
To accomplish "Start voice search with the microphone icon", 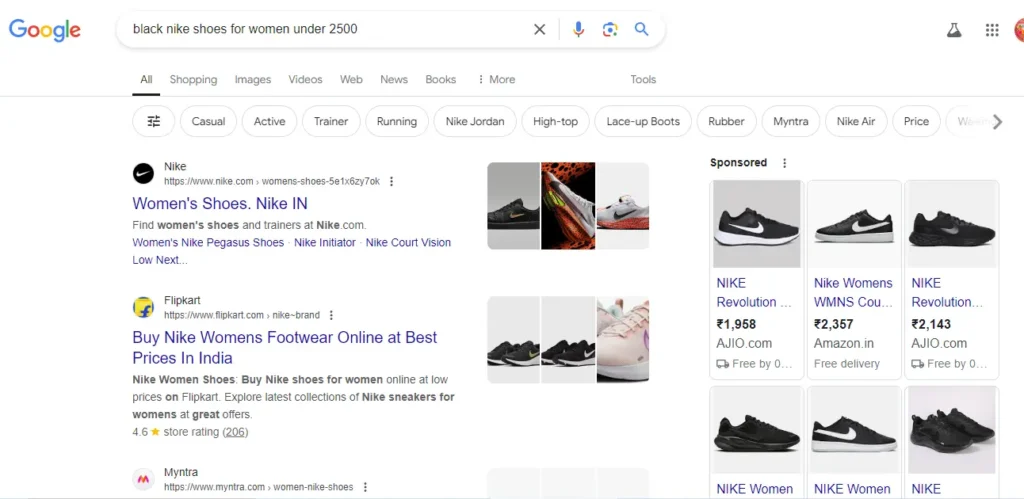I will pos(578,29).
